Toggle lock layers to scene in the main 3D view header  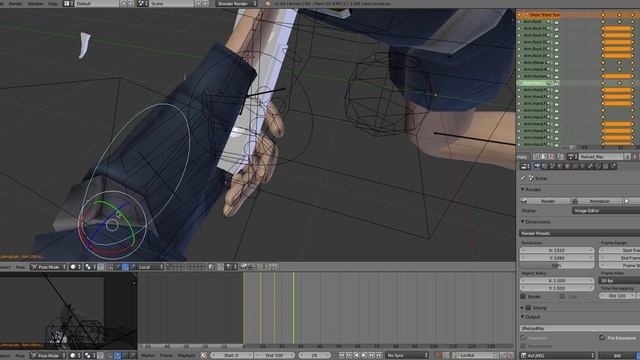211,267
